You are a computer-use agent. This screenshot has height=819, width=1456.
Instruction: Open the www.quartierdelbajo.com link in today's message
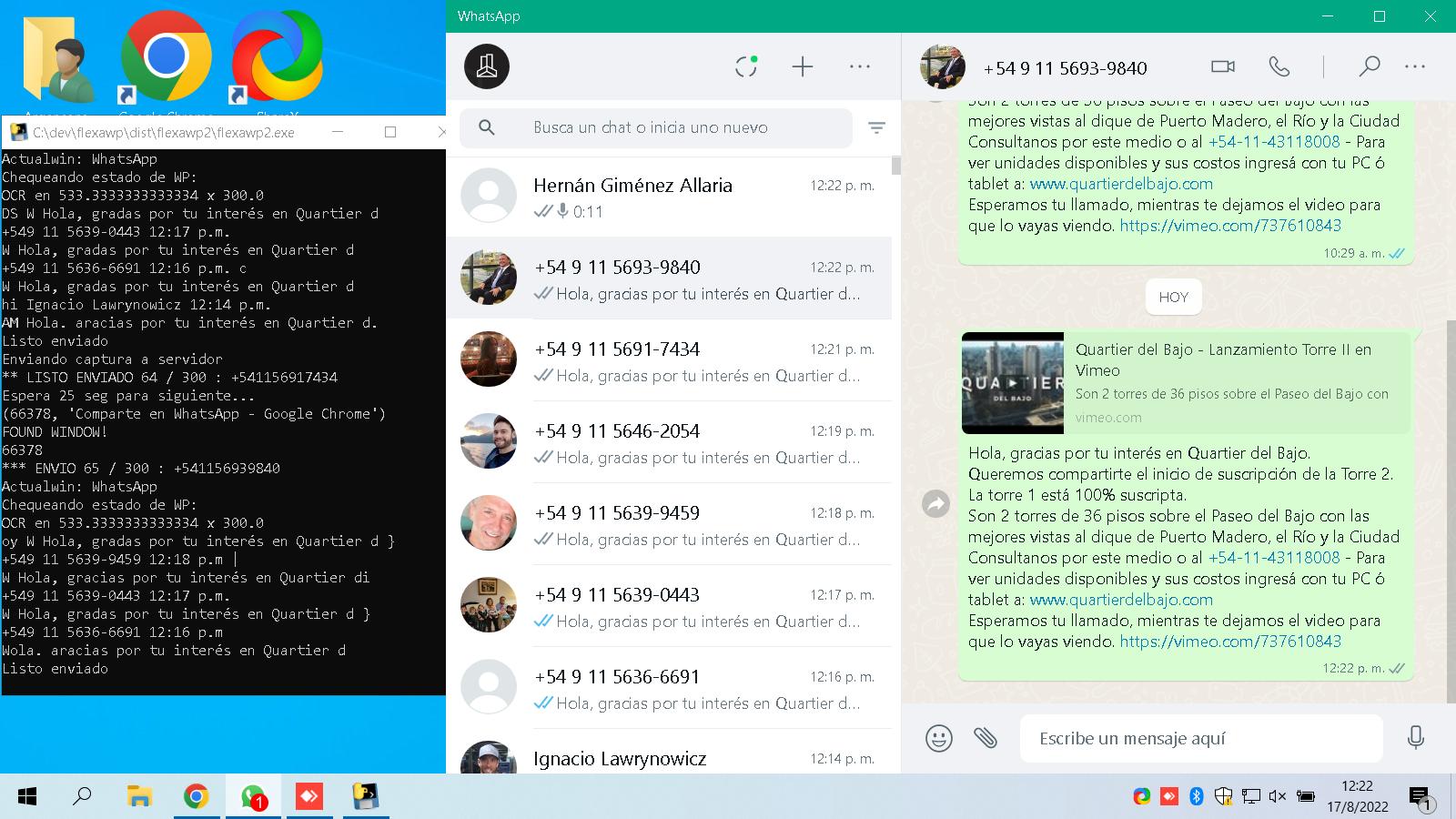tap(1121, 600)
